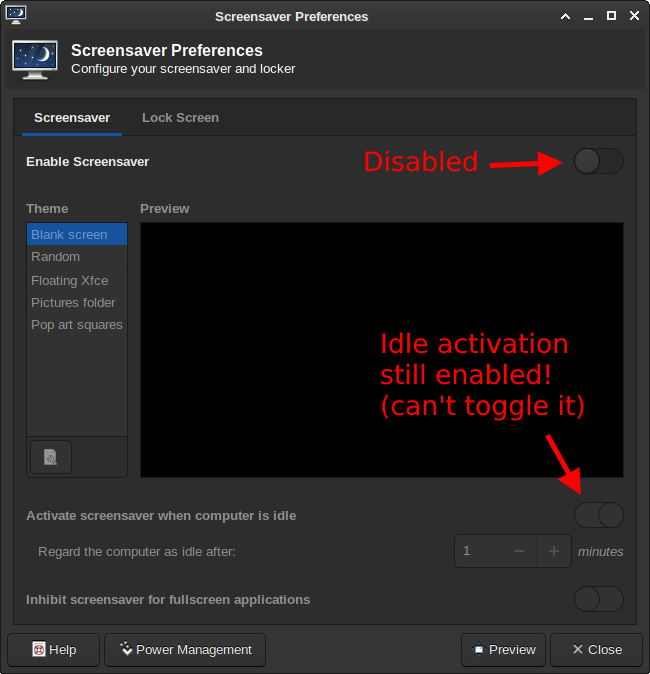Click the Preview button at bottom

[x=503, y=649]
